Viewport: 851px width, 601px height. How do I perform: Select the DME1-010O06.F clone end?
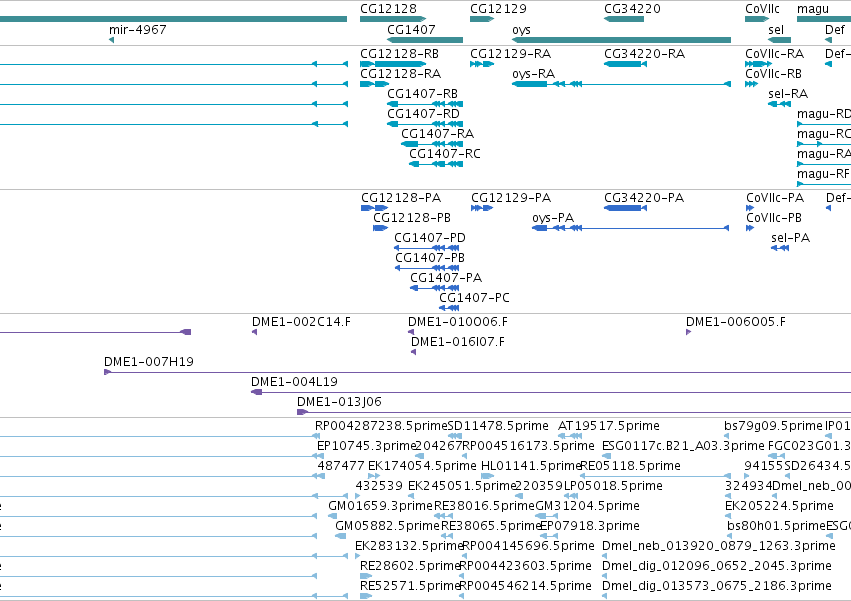point(411,332)
